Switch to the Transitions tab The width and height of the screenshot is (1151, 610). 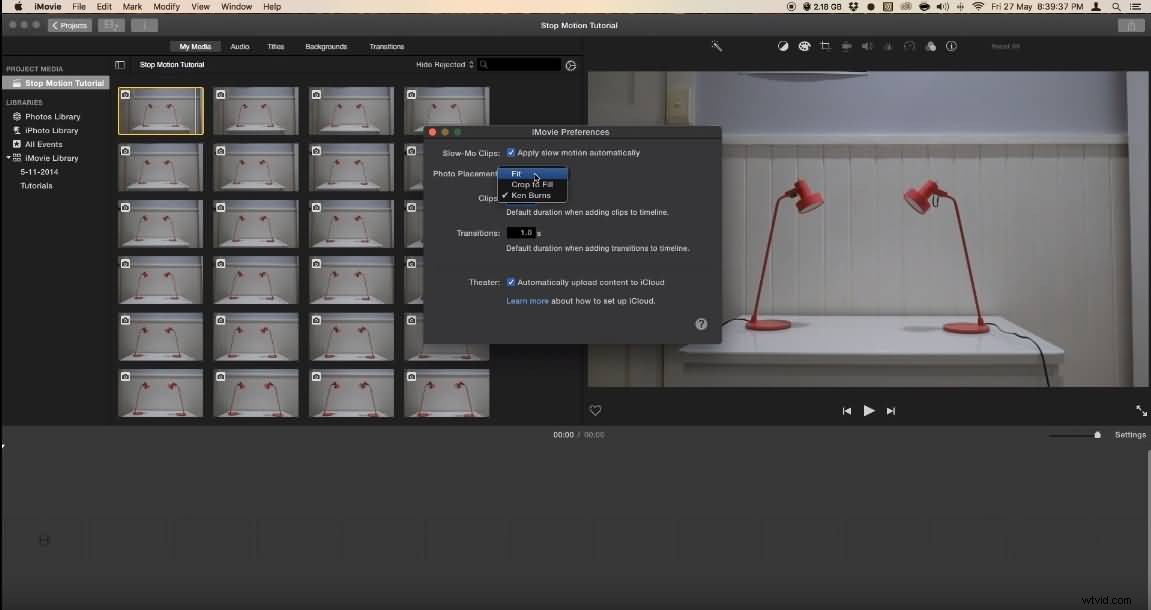pyautogui.click(x=388, y=46)
